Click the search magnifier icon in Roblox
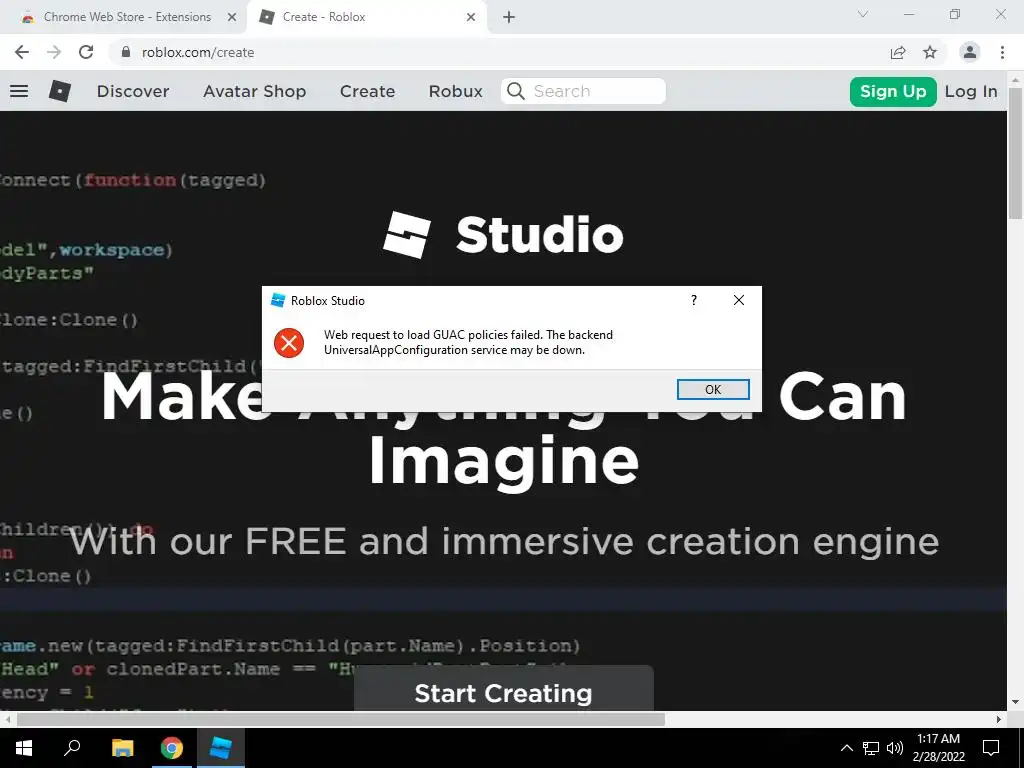This screenshot has width=1024, height=768. 516,91
